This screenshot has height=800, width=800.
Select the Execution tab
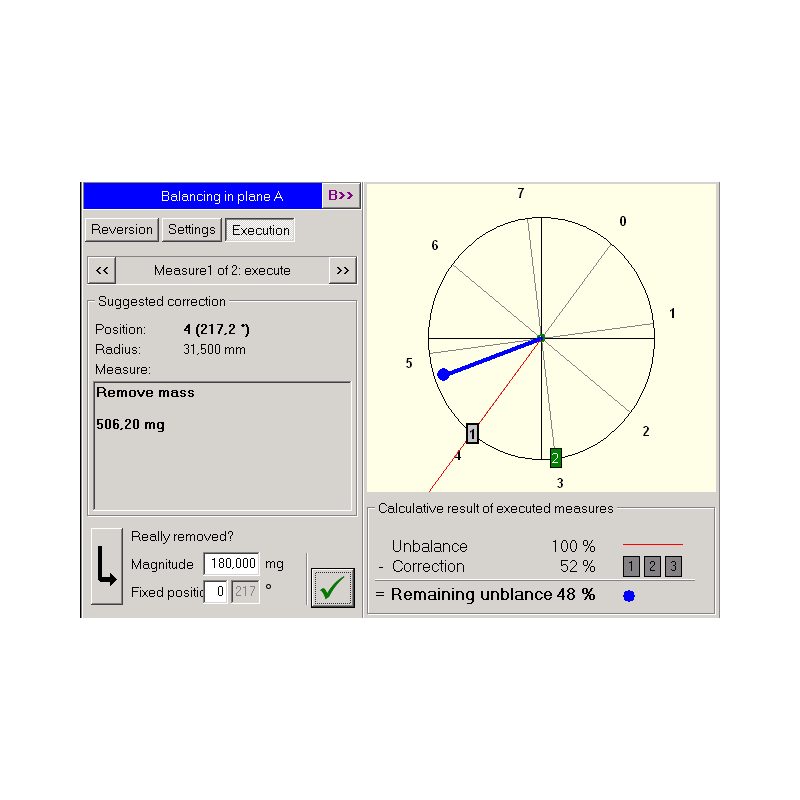(260, 230)
